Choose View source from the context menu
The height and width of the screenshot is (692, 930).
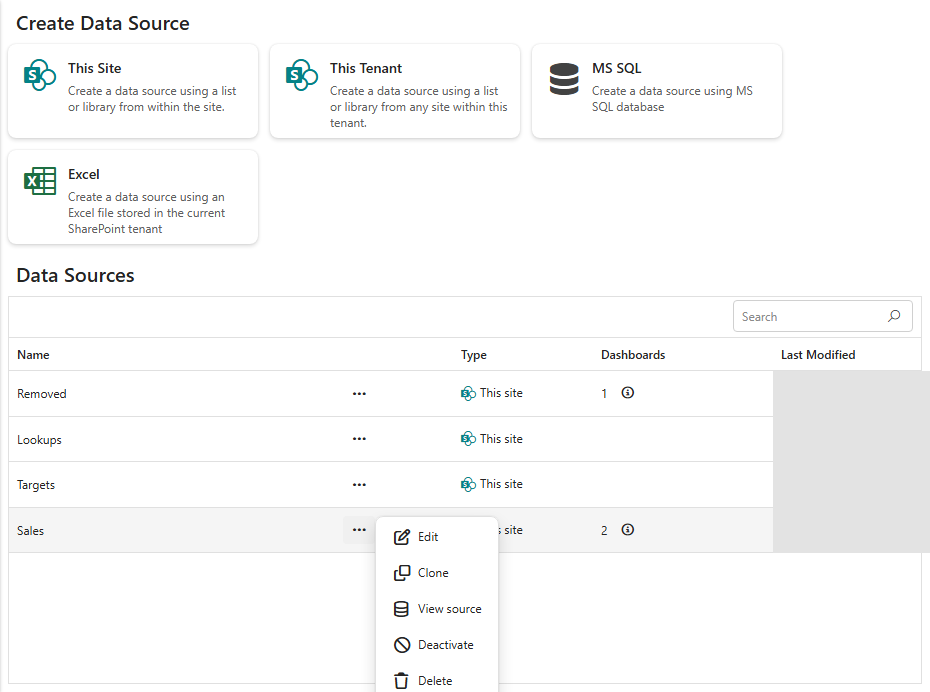coord(437,609)
